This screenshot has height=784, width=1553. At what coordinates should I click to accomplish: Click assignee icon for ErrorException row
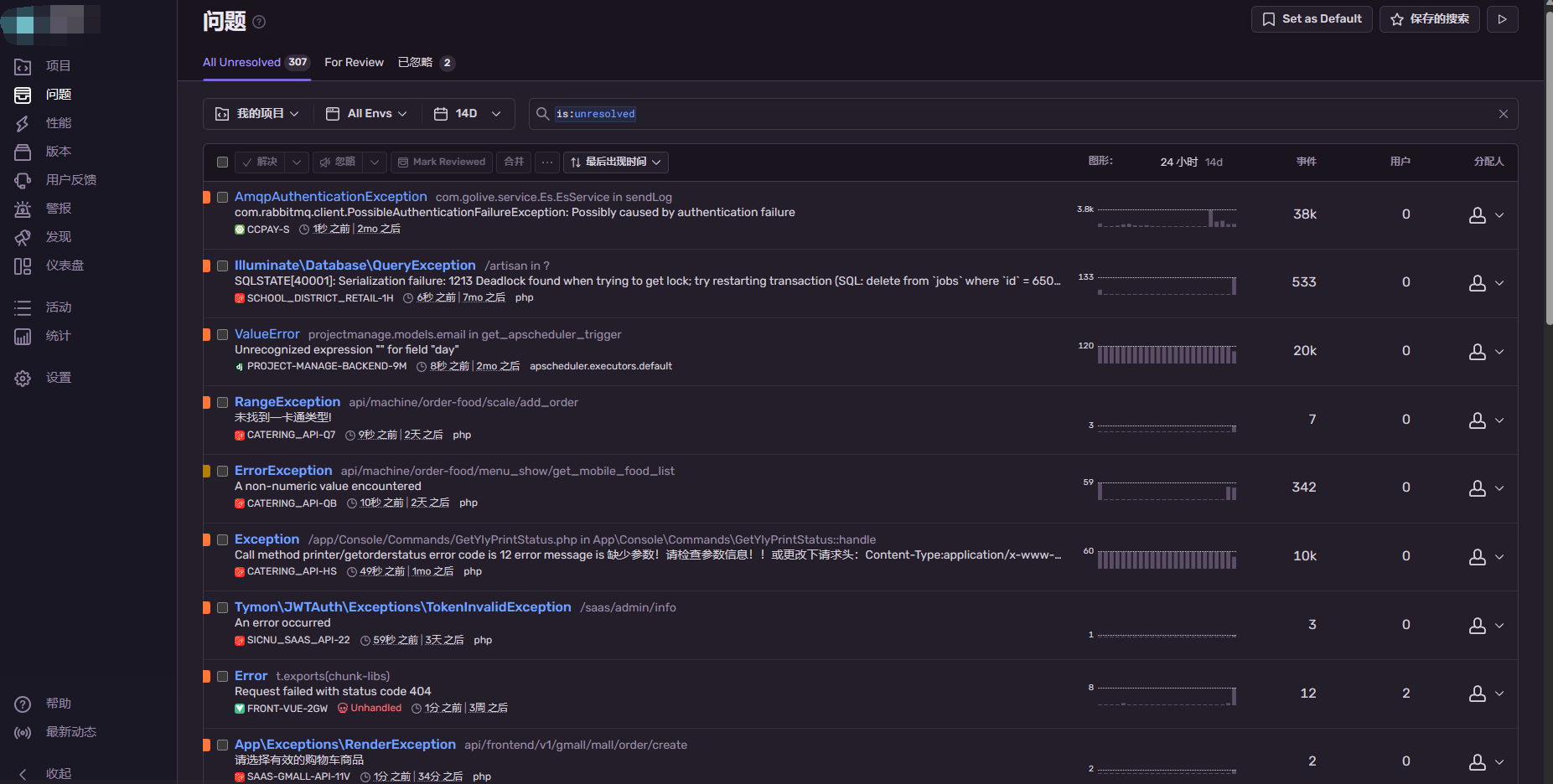point(1478,488)
